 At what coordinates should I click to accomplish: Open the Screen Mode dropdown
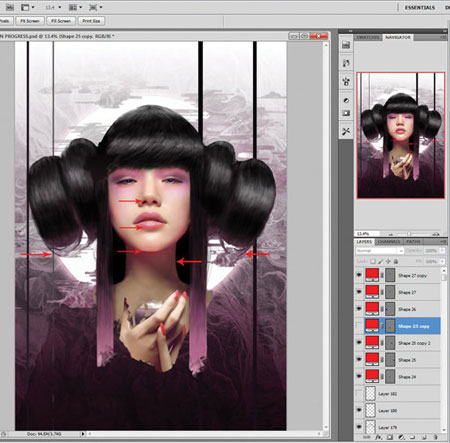click(96, 7)
